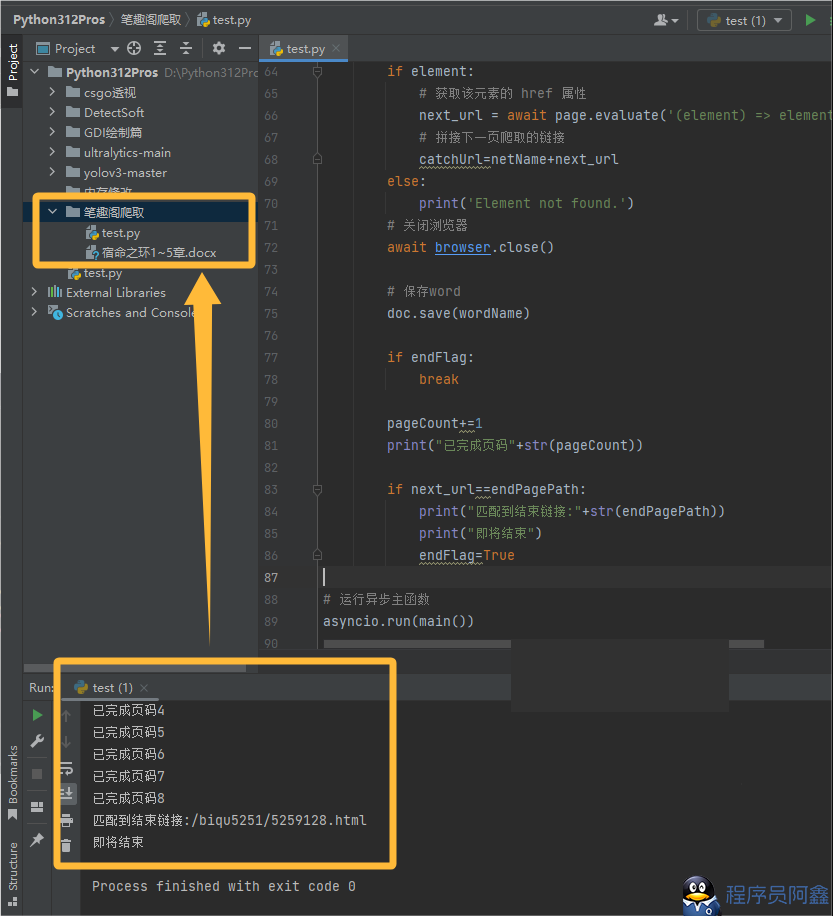Toggle the pin tab icon in the Run panel
Viewport: 833px width, 916px height.
(37, 840)
